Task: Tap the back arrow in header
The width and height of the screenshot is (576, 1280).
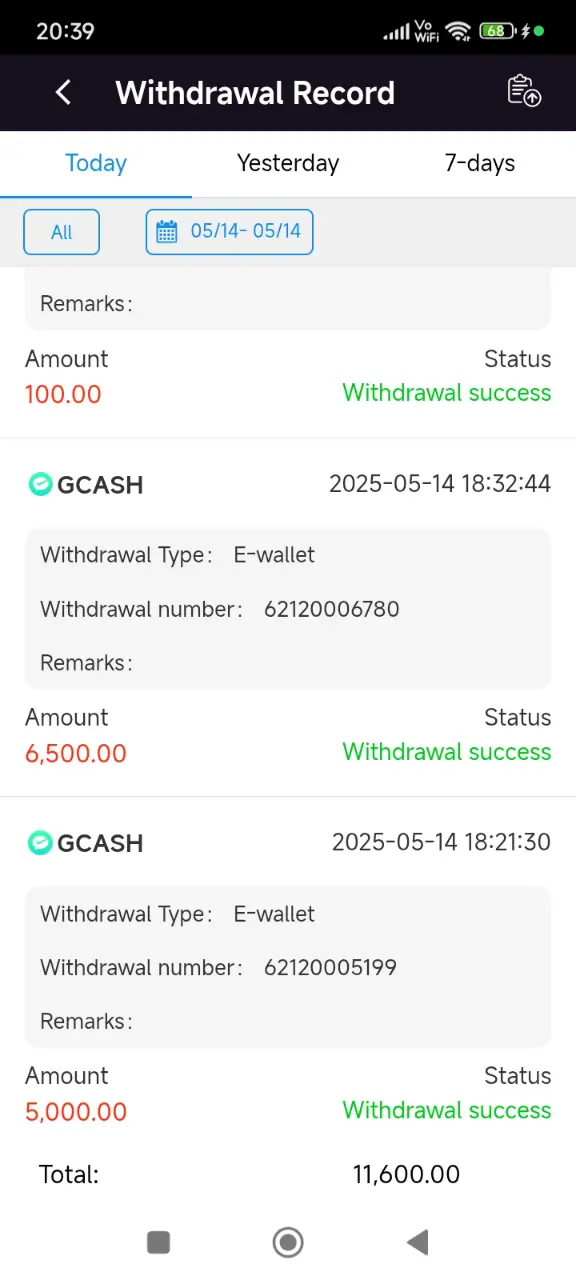Action: tap(63, 93)
